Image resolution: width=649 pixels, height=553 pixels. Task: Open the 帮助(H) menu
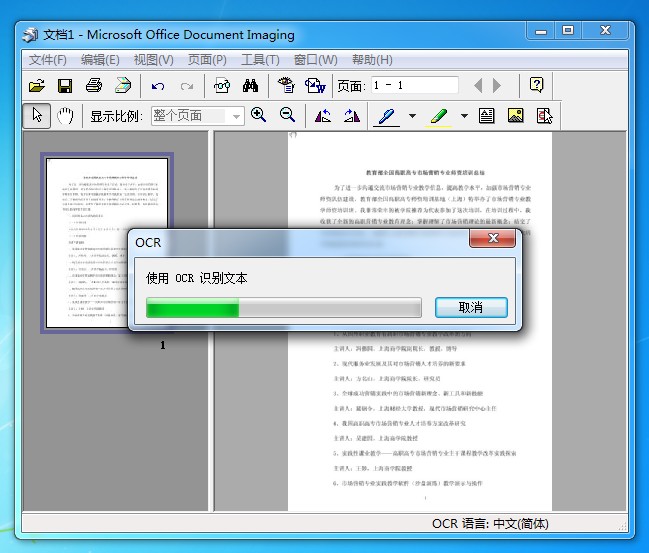click(x=372, y=60)
